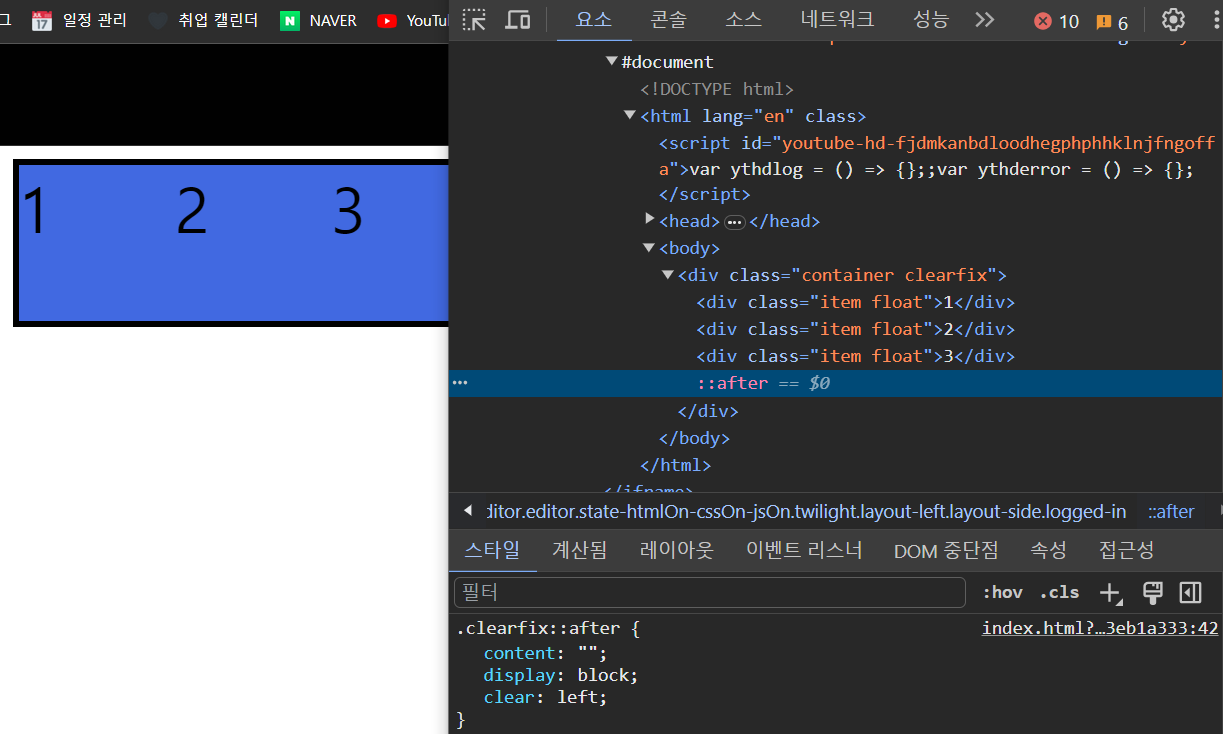Image resolution: width=1223 pixels, height=734 pixels.
Task: Switch to the 성능 tab
Action: 931,20
